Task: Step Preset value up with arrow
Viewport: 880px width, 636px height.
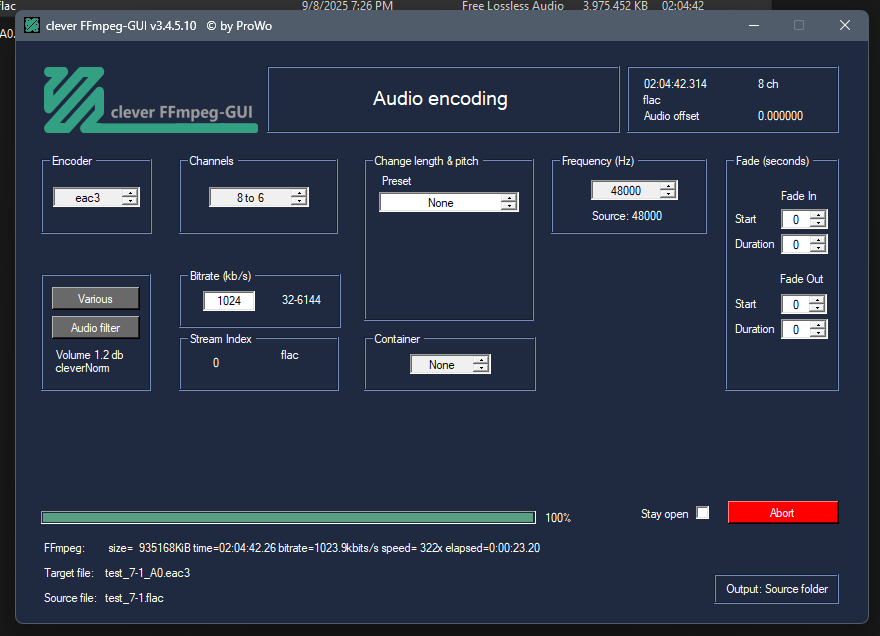Action: (x=509, y=198)
